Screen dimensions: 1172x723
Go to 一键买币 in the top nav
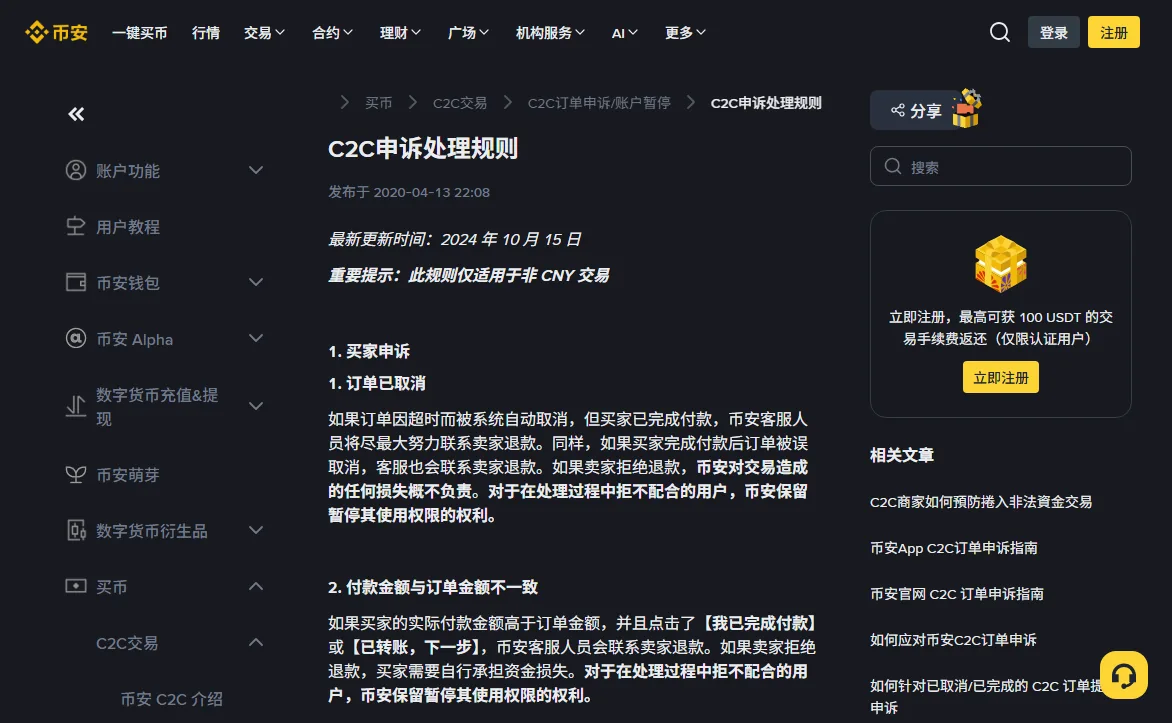pos(139,33)
